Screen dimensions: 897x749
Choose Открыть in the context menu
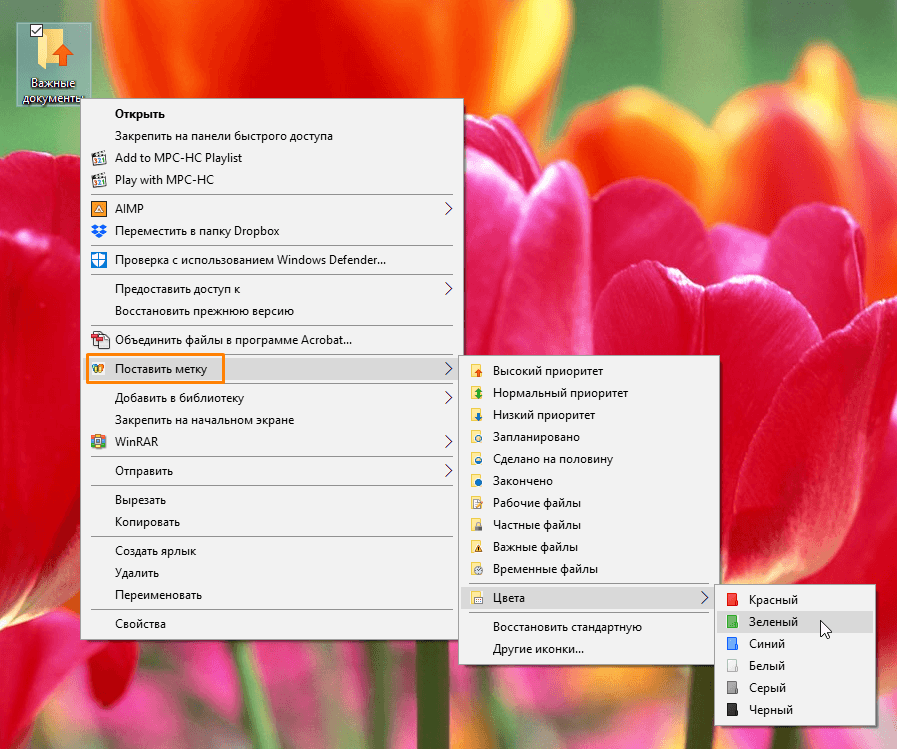[140, 114]
